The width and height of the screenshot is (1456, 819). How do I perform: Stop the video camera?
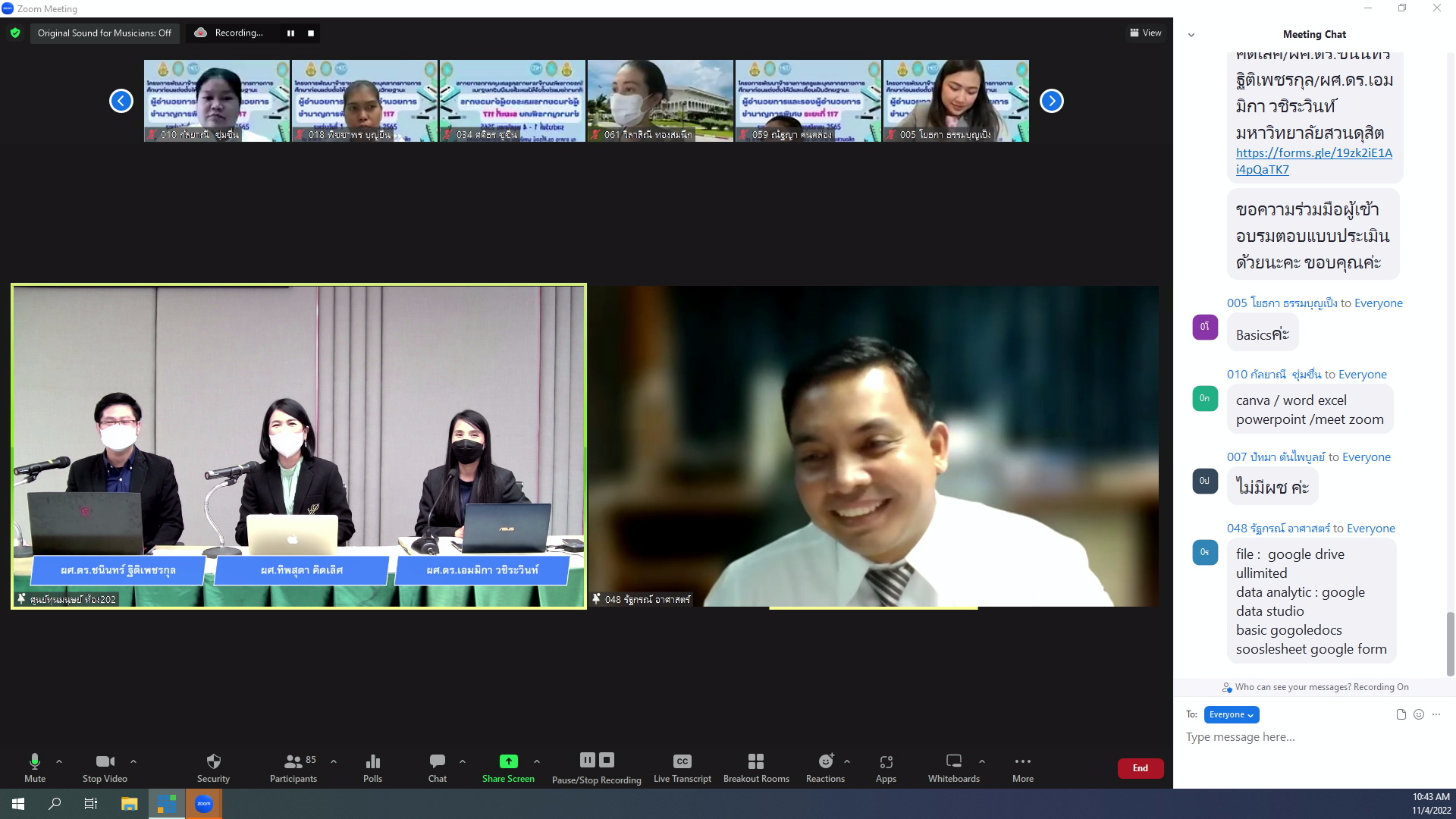point(105,761)
